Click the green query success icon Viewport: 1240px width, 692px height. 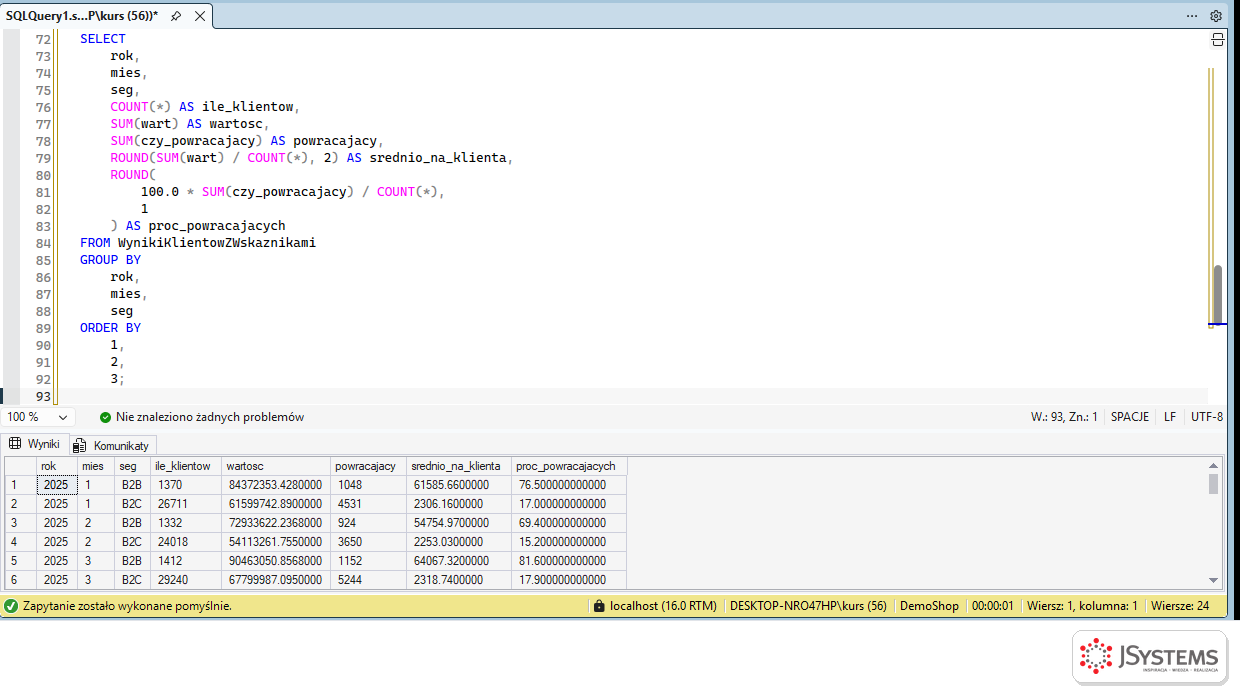(x=11, y=606)
